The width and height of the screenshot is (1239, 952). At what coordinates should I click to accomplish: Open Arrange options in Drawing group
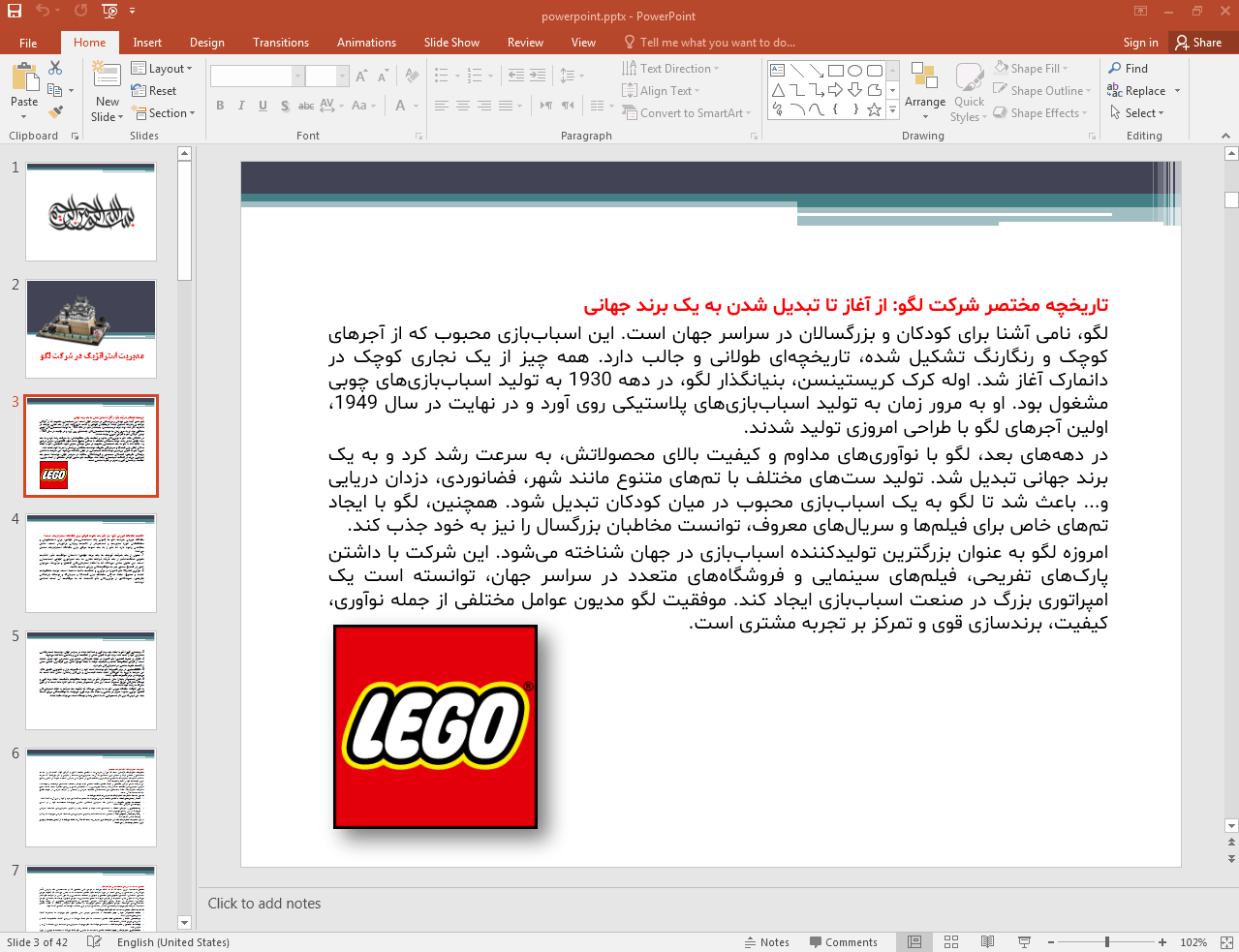click(924, 92)
